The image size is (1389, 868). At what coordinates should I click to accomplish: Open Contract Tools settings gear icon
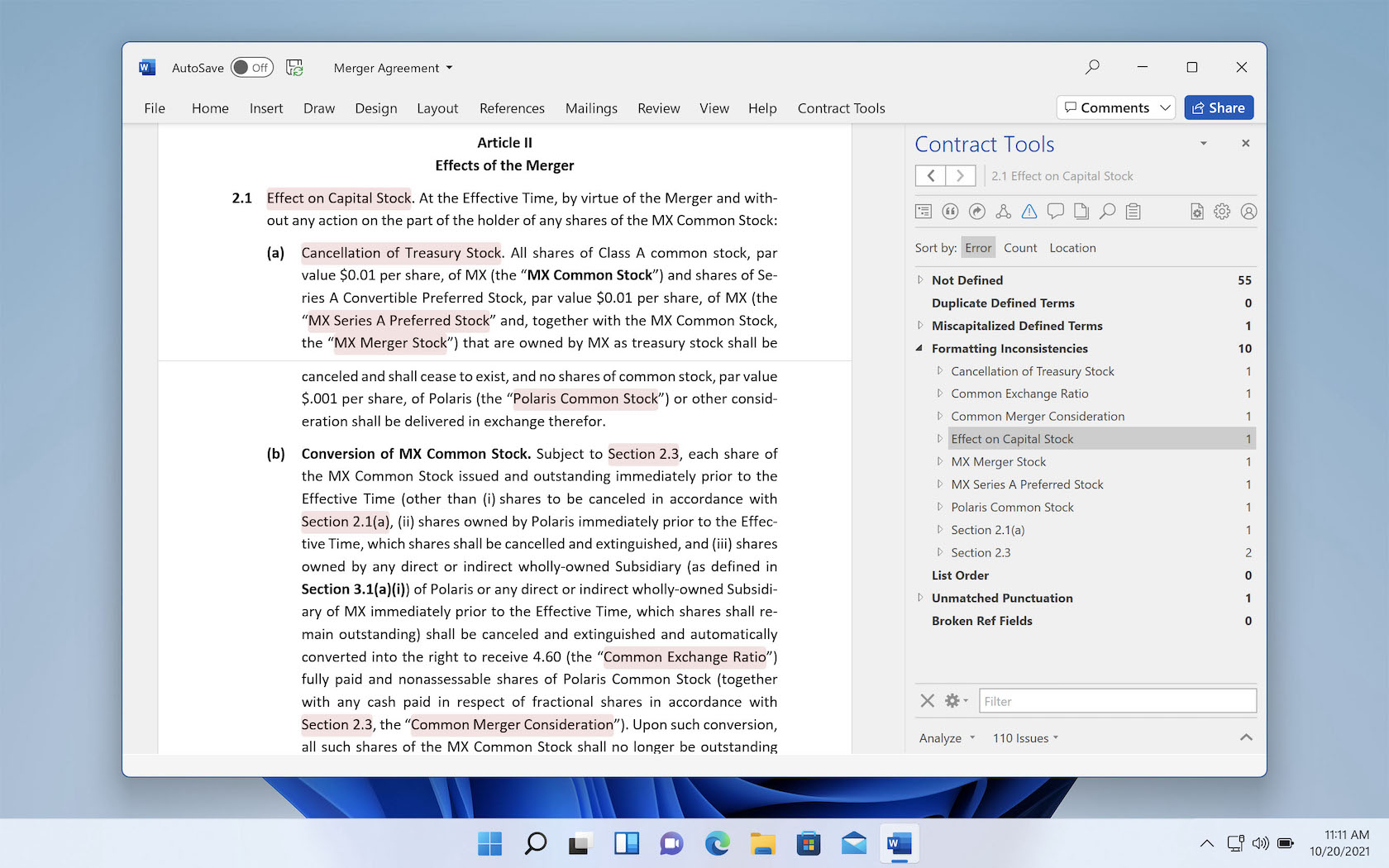[1222, 212]
